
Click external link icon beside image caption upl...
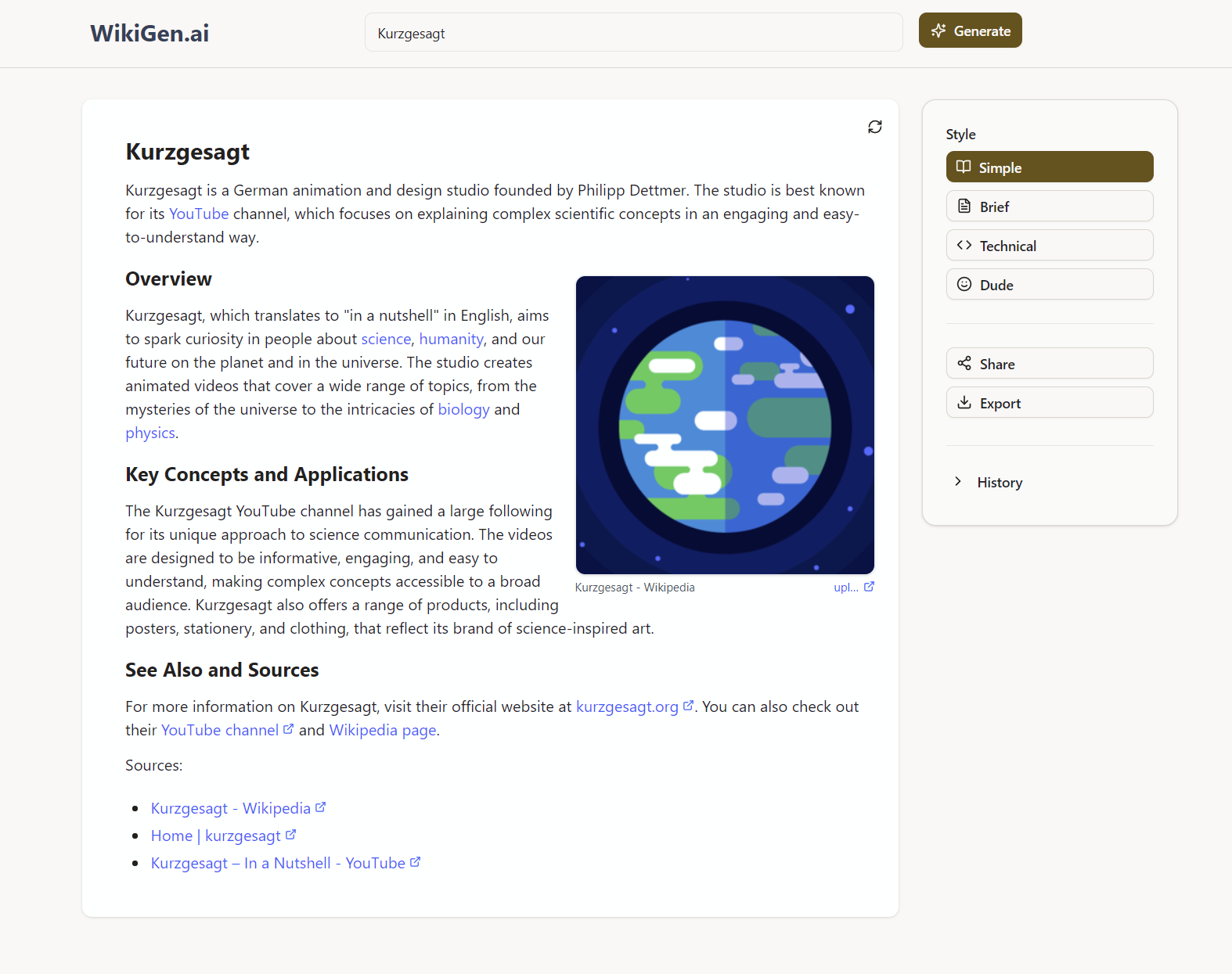point(869,587)
